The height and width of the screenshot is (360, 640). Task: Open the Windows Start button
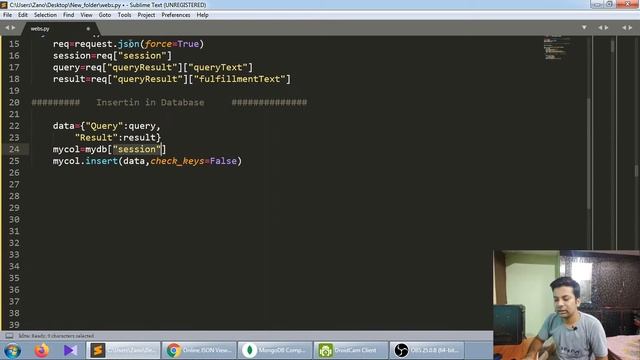pos(13,351)
